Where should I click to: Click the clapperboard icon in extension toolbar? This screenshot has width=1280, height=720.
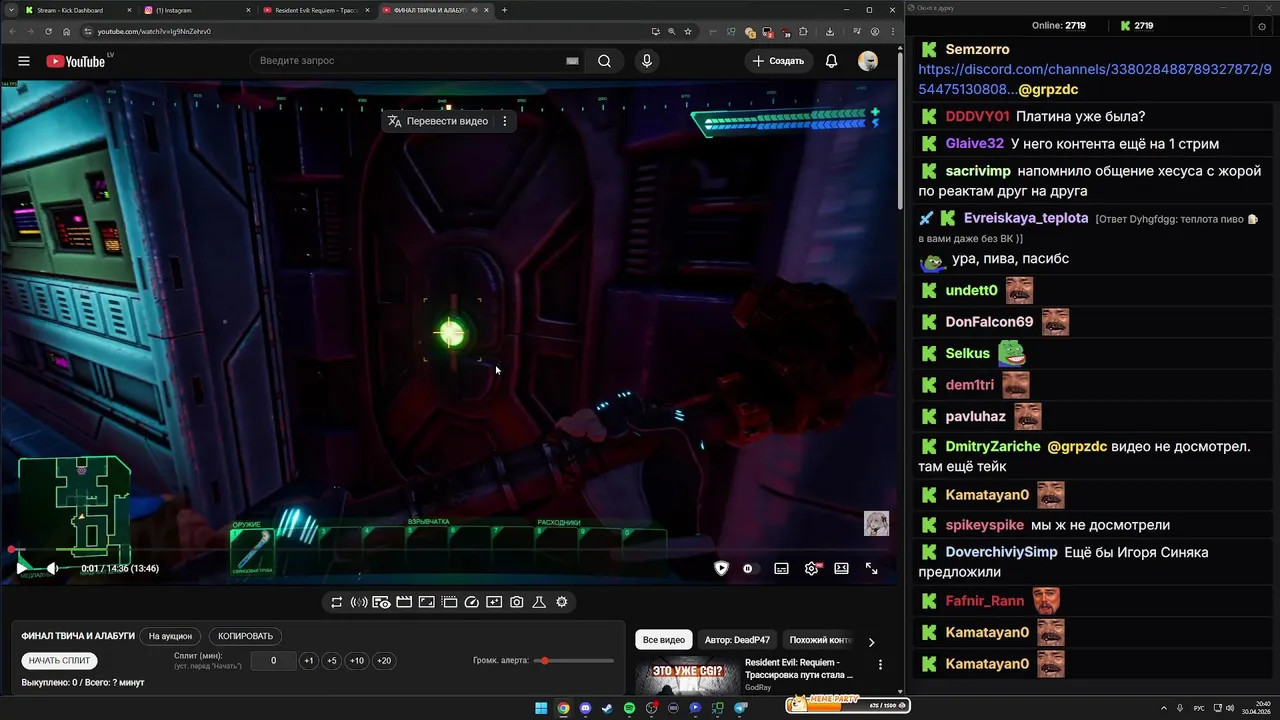click(404, 602)
